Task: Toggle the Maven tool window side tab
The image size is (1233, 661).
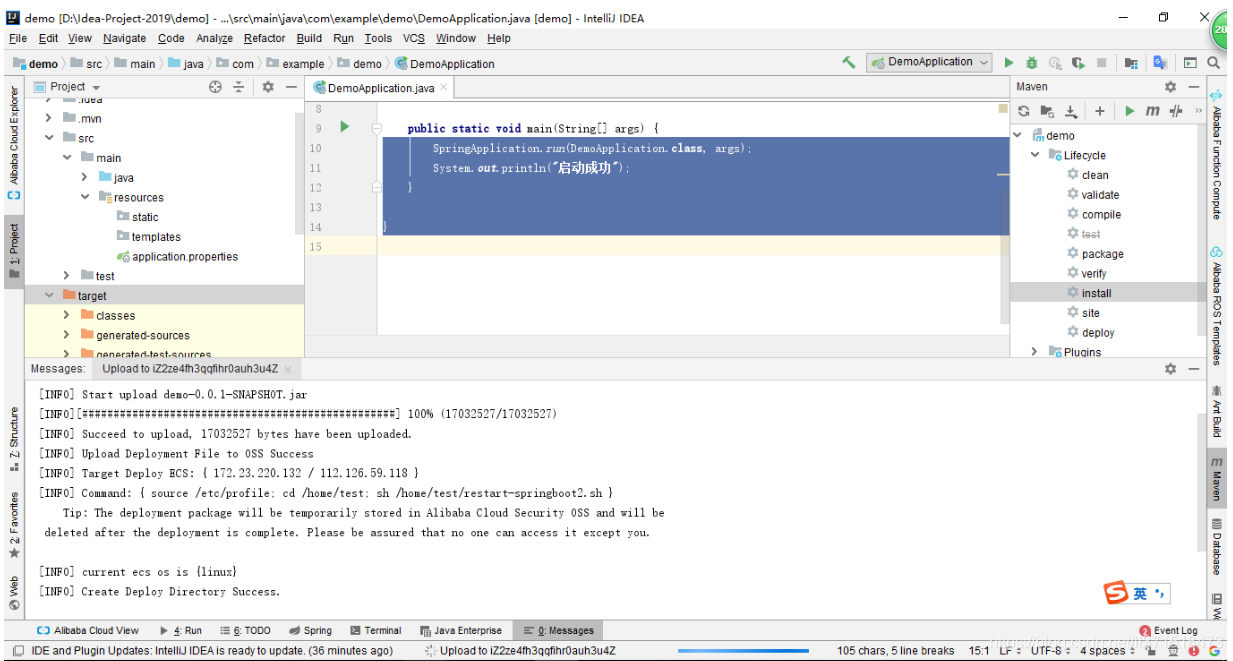Action: [1217, 478]
